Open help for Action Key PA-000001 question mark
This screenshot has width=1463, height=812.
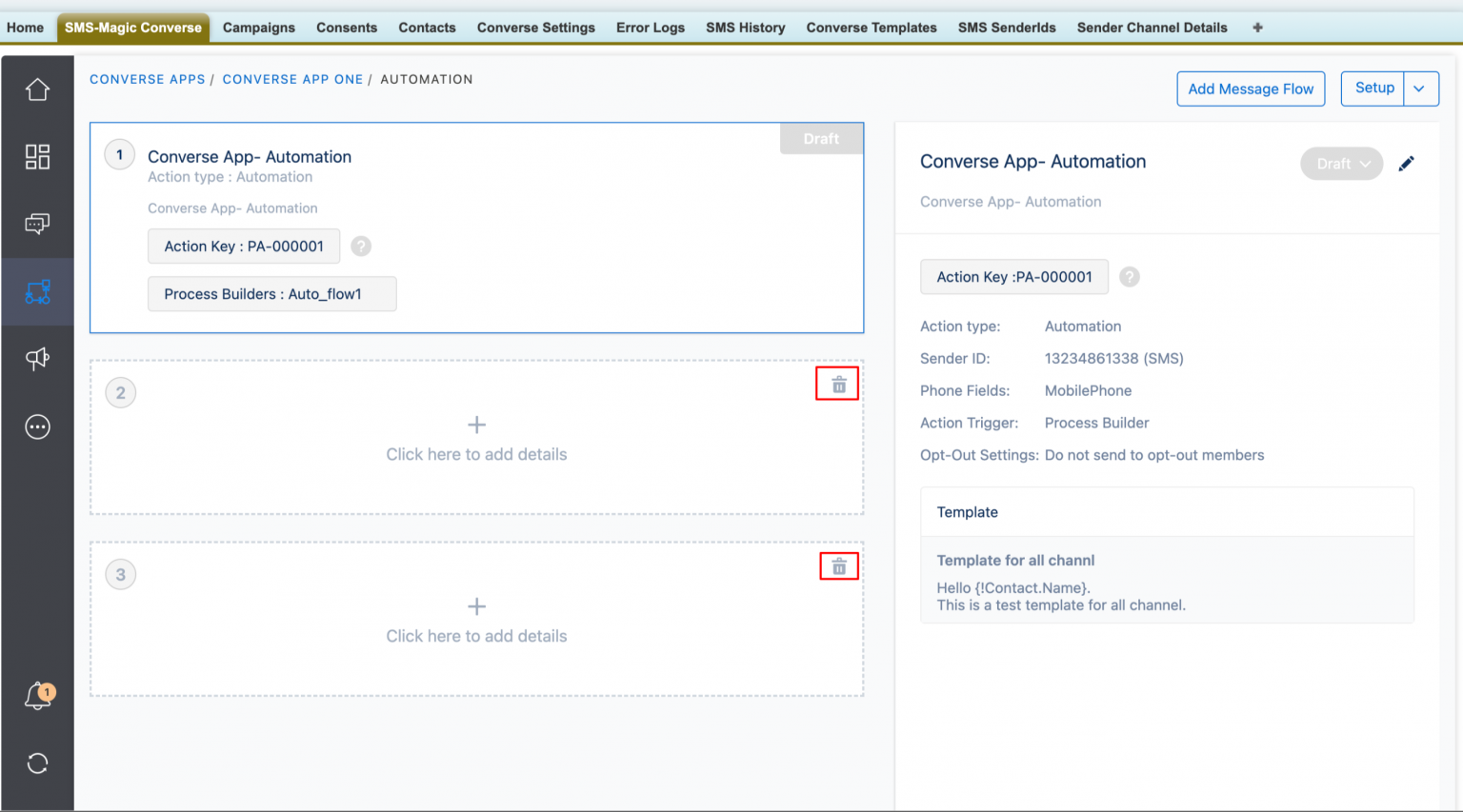[x=360, y=246]
